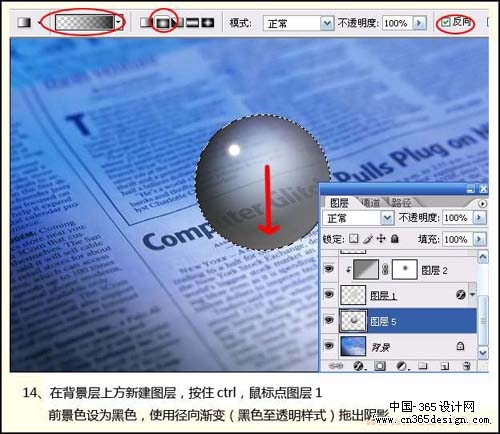Image resolution: width=500 pixels, height=434 pixels.
Task: Click the gradient preview swatch
Action: tap(85, 23)
